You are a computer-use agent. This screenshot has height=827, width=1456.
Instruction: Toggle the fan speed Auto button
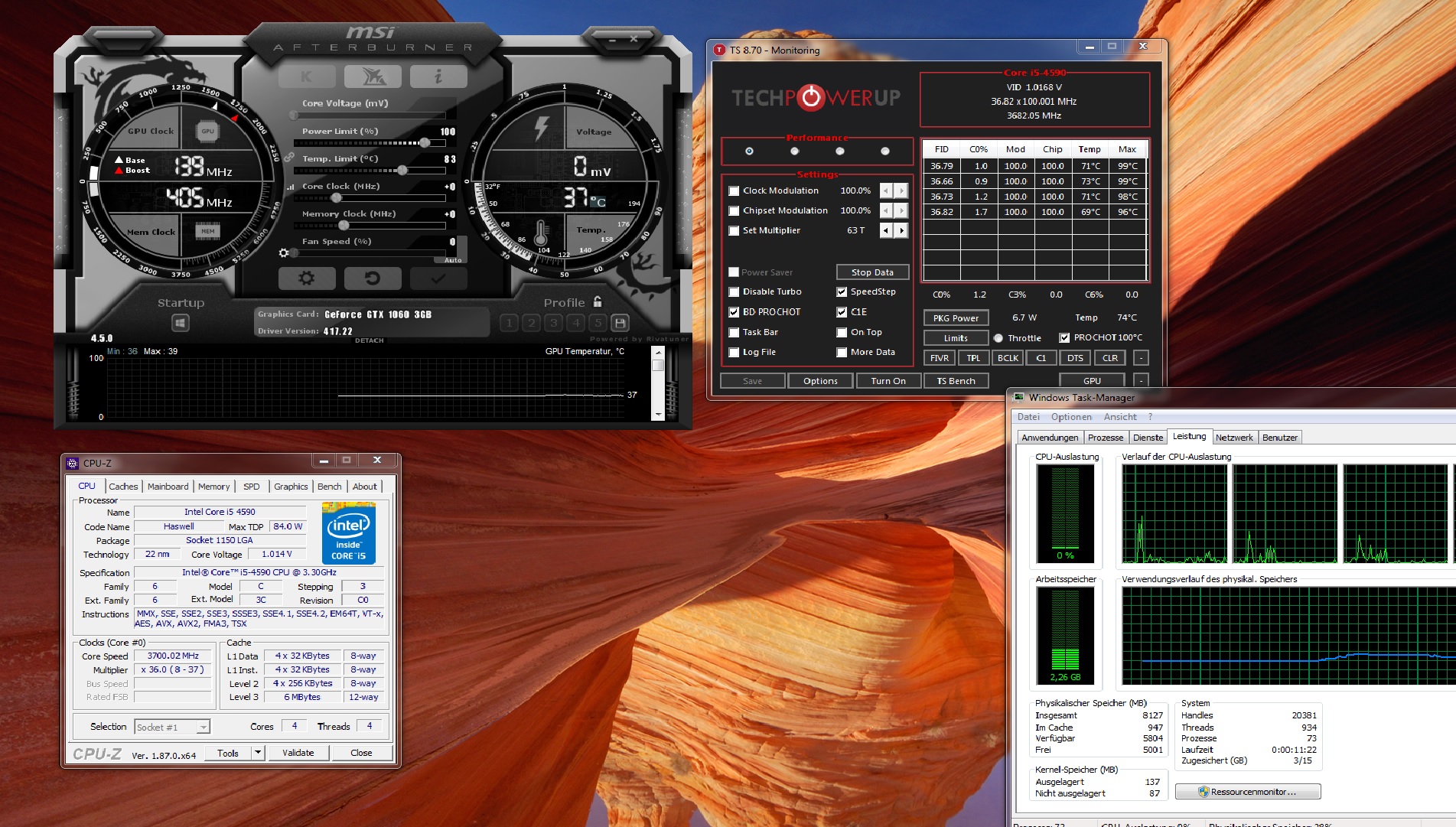point(453,260)
